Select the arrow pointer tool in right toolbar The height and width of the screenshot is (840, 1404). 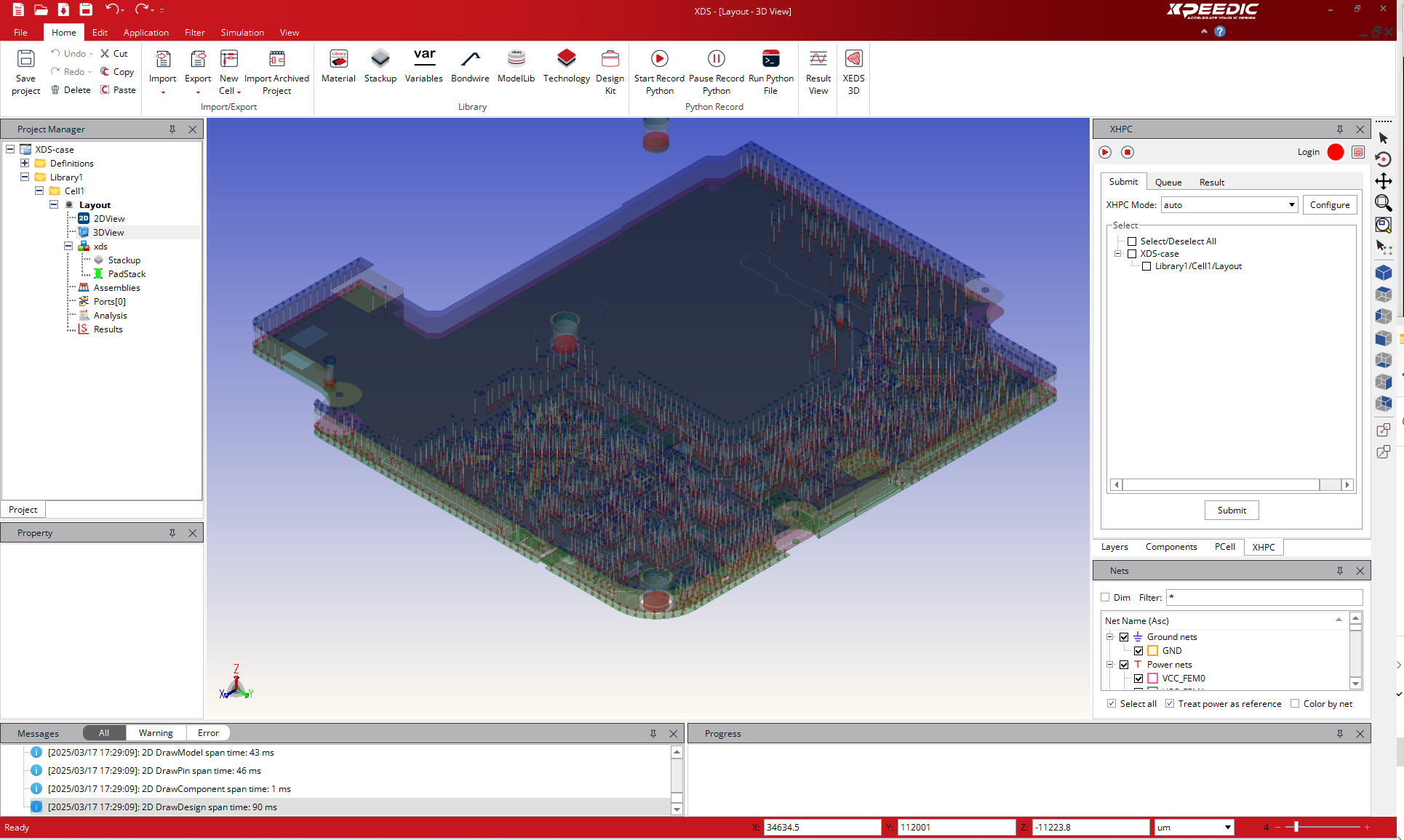[1384, 138]
